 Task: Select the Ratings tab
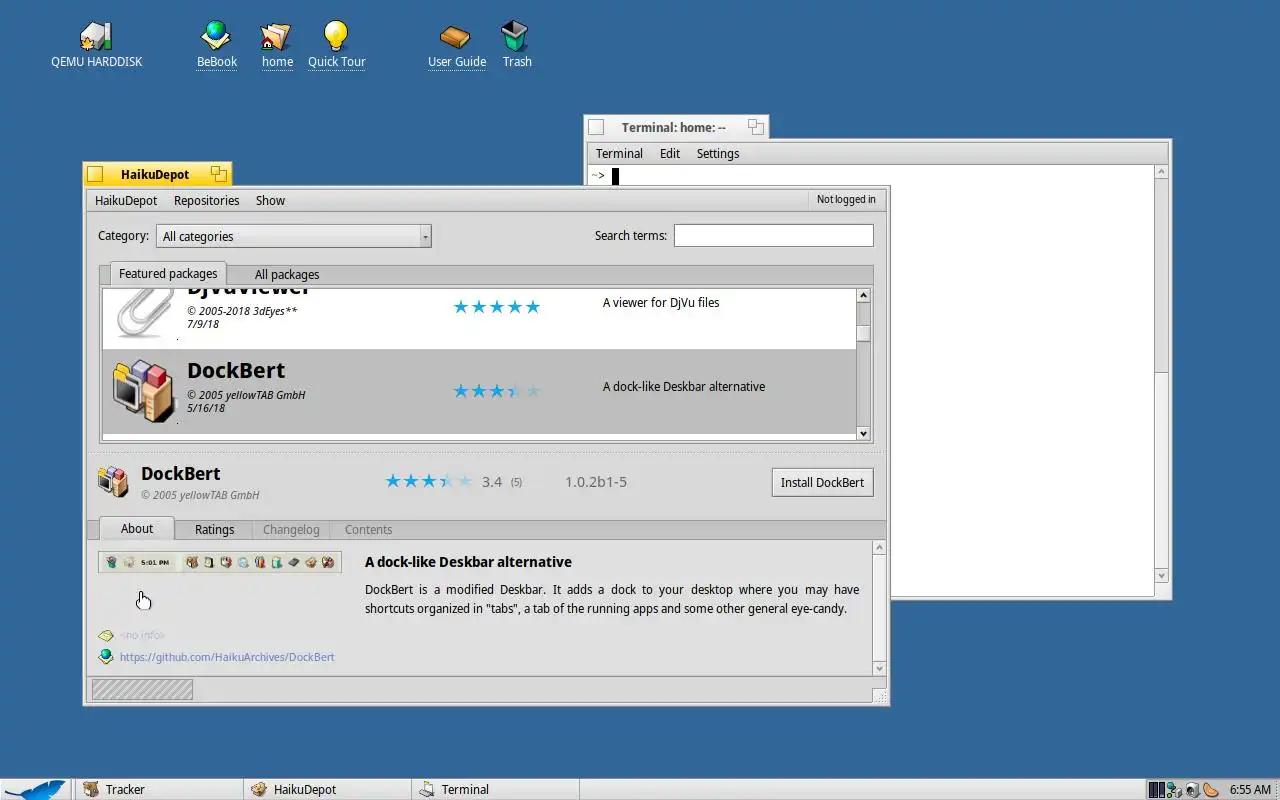point(214,529)
